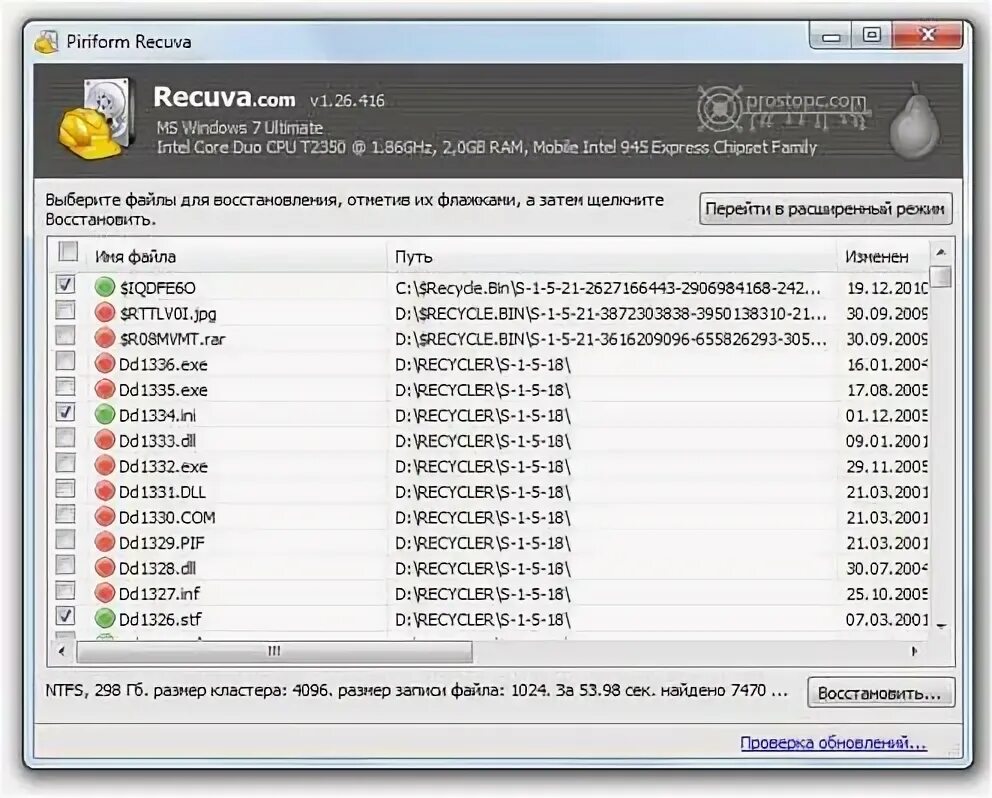Select the Dd1327.inf file name
This screenshot has height=798, width=992.
[159, 594]
